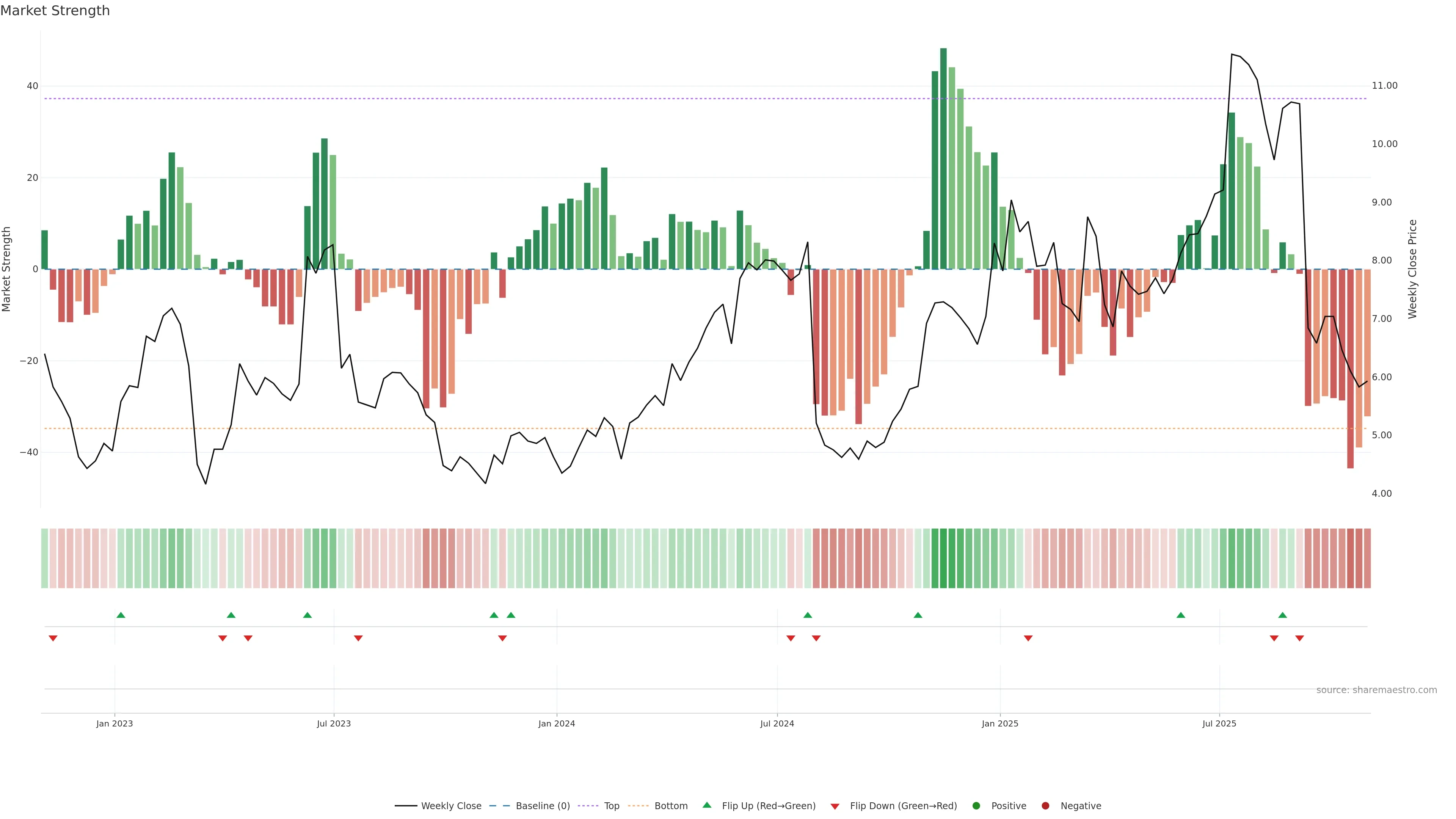This screenshot has height=819, width=1456.
Task: Click red Flip Down legend triangle
Action: click(x=835, y=806)
